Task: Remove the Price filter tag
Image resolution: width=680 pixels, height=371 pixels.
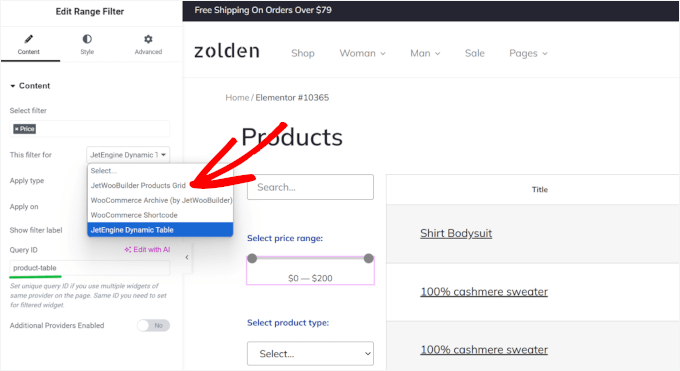Action: click(x=16, y=129)
